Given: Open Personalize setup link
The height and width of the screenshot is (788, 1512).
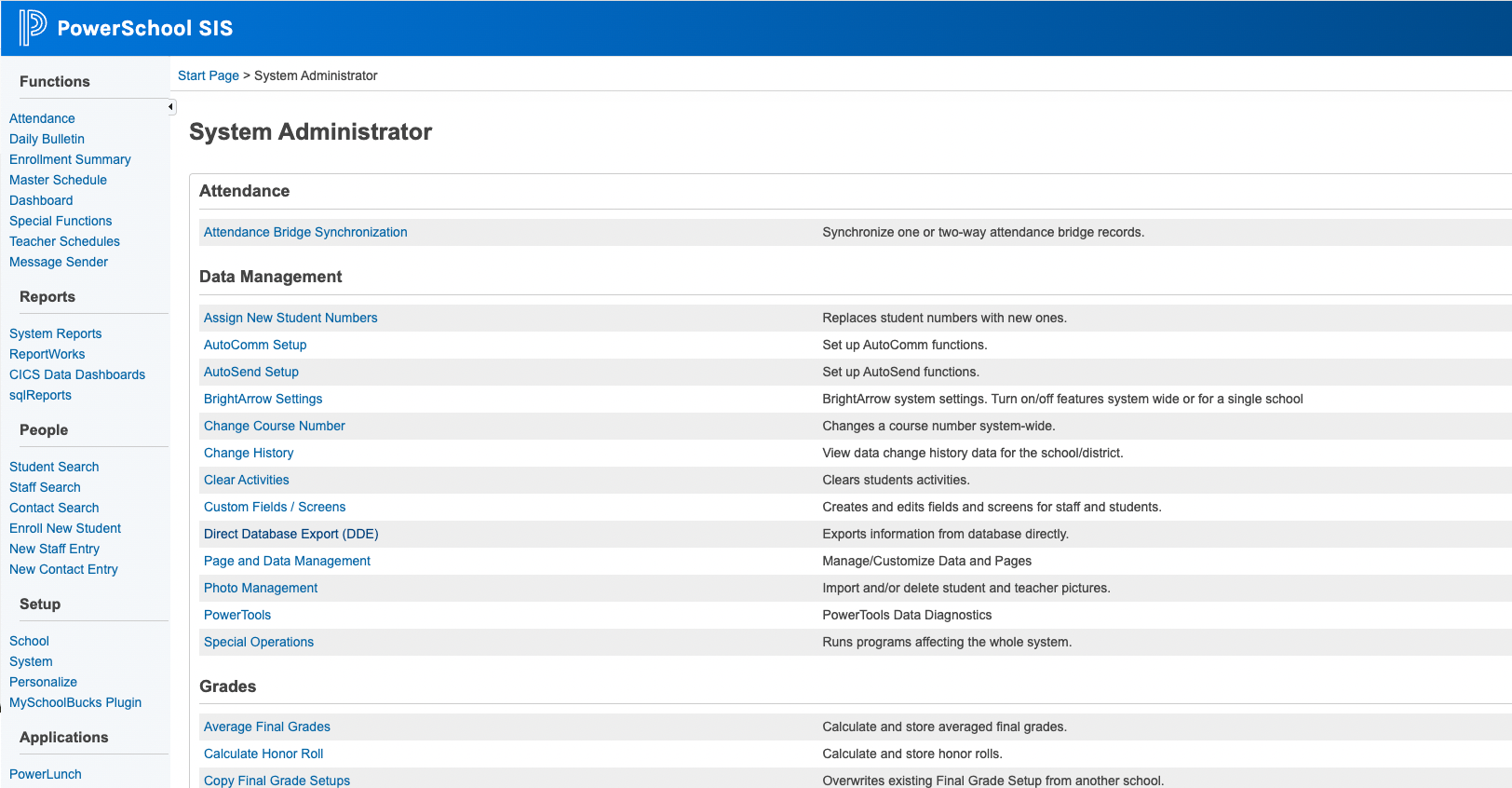Looking at the screenshot, I should coord(43,682).
